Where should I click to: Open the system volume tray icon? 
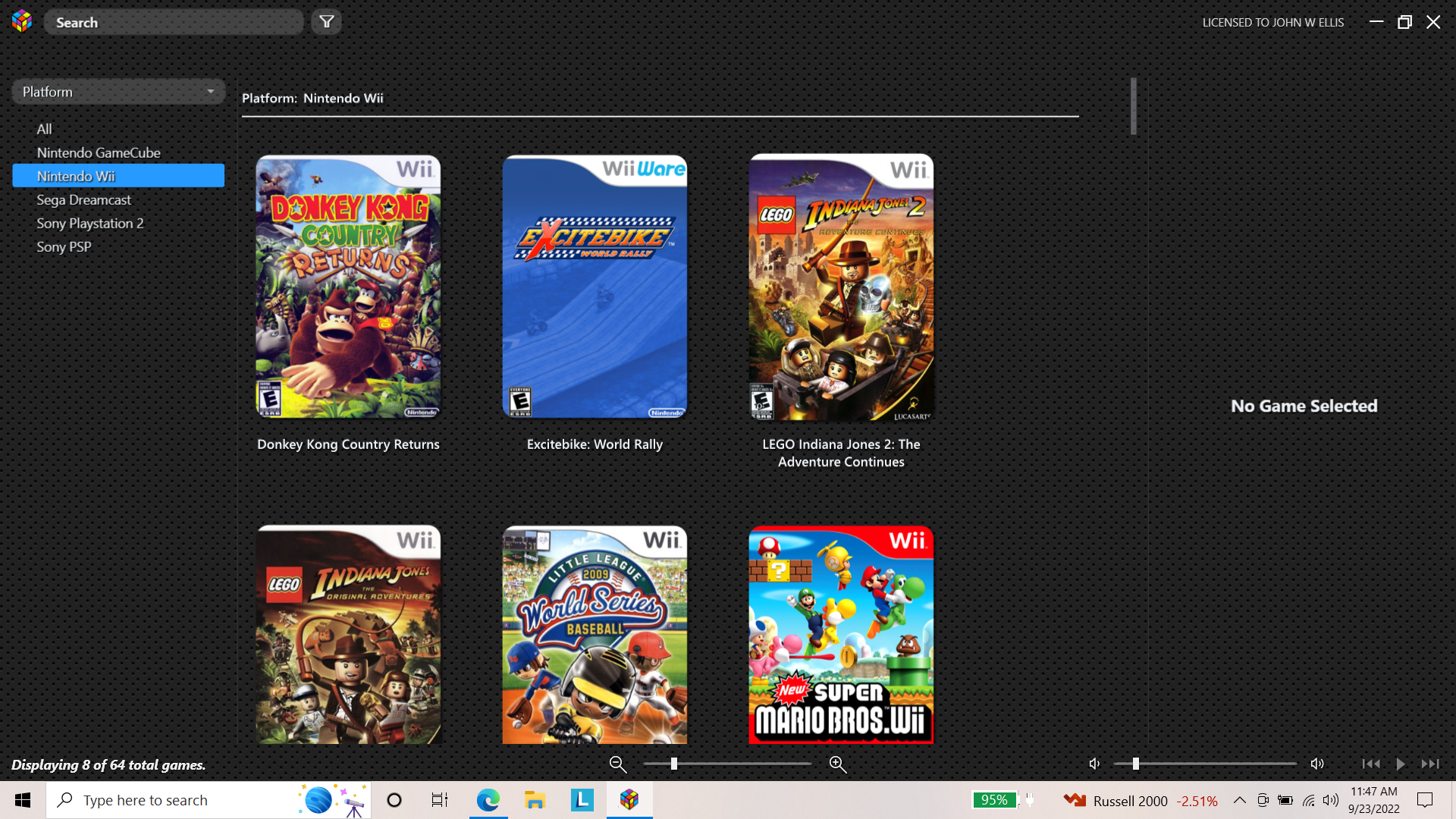[x=1331, y=800]
